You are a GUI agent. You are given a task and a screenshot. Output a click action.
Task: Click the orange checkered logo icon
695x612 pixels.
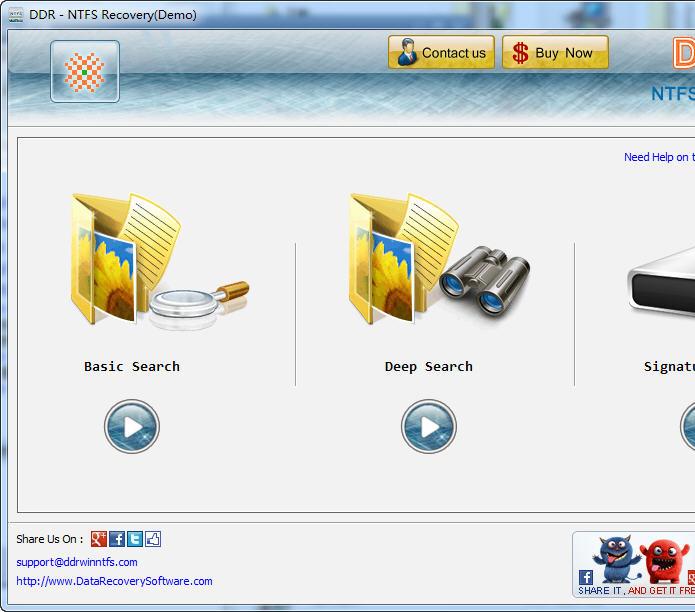(85, 72)
